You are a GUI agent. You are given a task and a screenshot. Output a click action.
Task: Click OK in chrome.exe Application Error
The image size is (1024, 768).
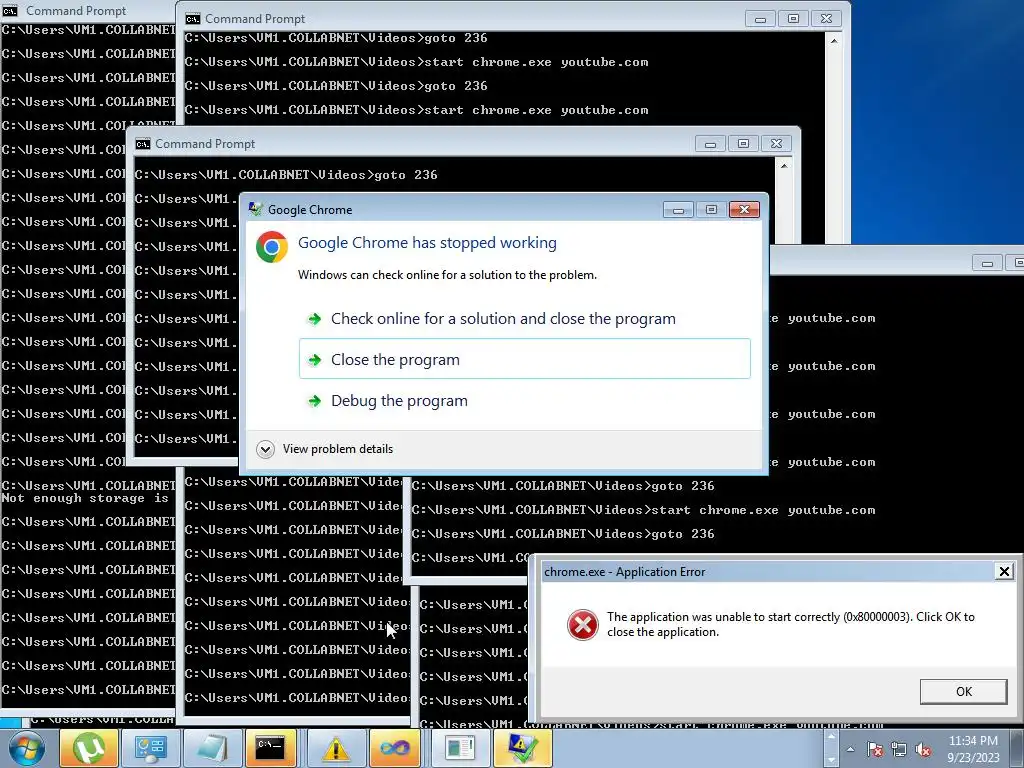tap(964, 692)
